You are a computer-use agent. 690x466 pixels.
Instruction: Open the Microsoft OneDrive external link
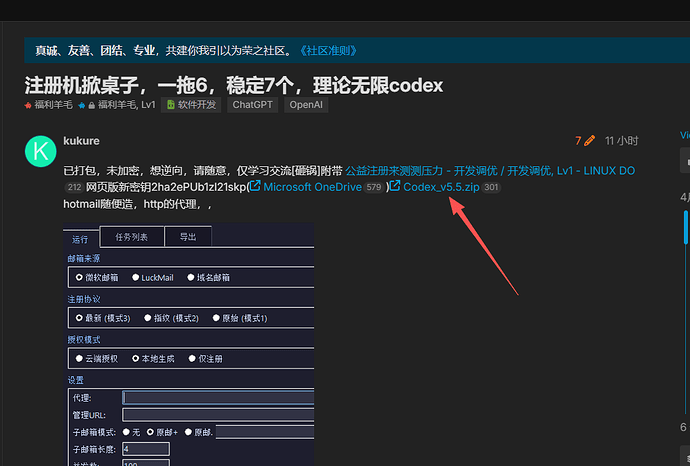coord(312,187)
